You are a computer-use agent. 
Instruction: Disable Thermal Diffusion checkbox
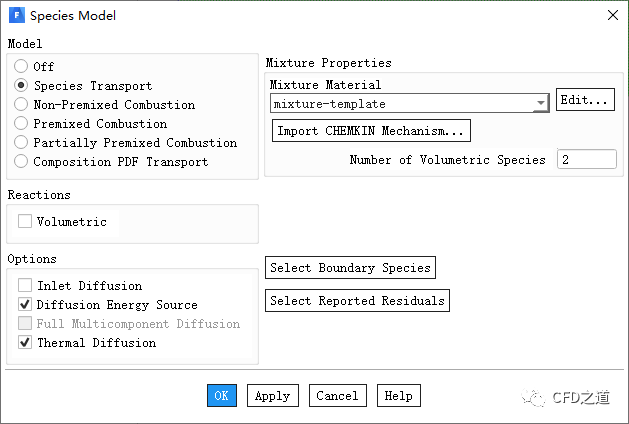25,343
